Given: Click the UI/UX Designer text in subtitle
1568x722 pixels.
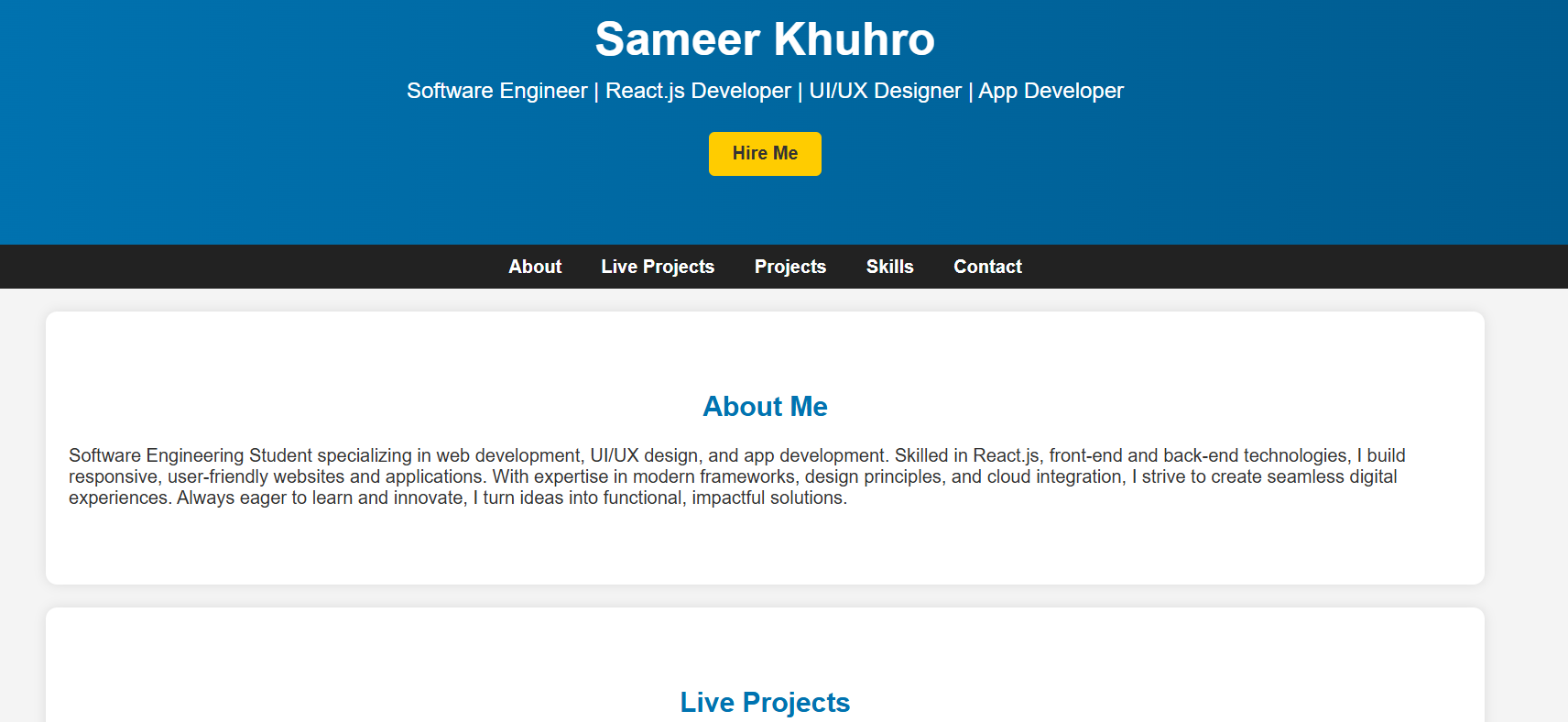Looking at the screenshot, I should [886, 91].
